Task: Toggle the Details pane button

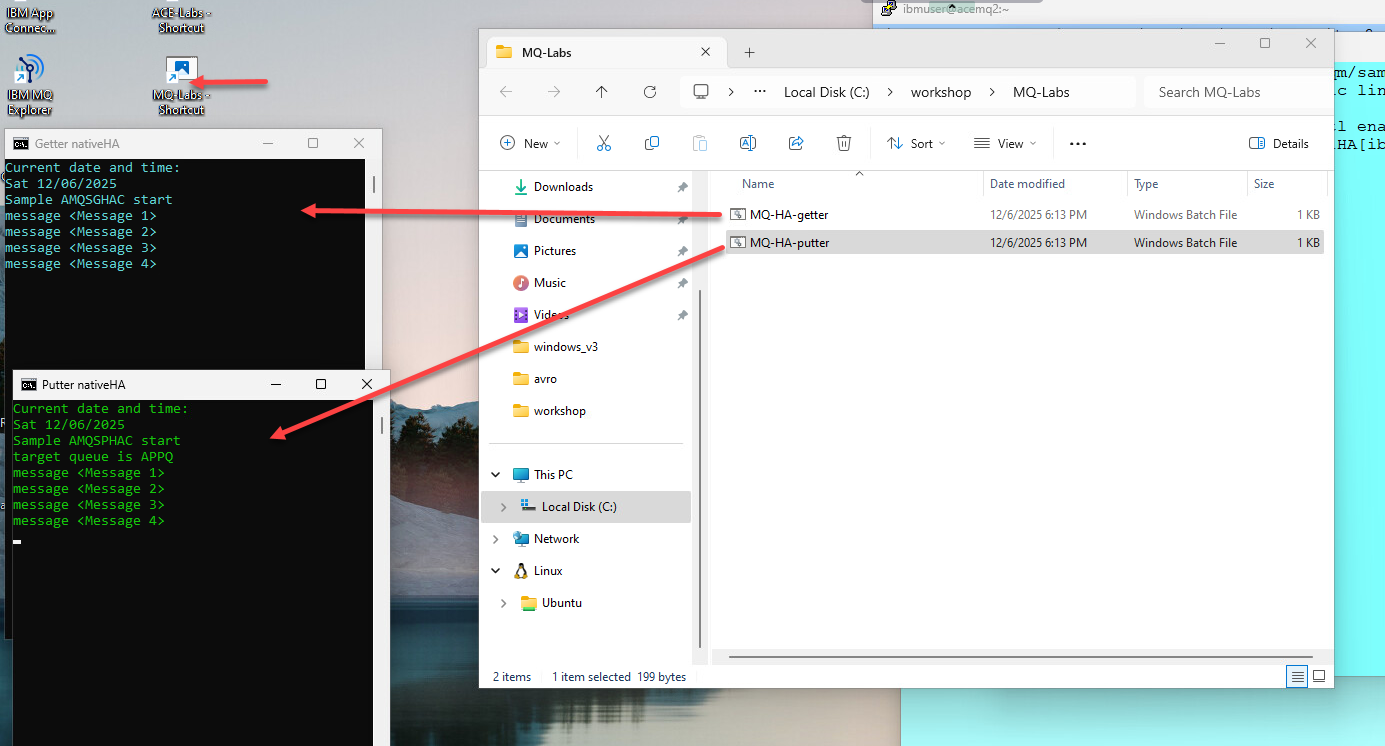Action: pos(1279,143)
